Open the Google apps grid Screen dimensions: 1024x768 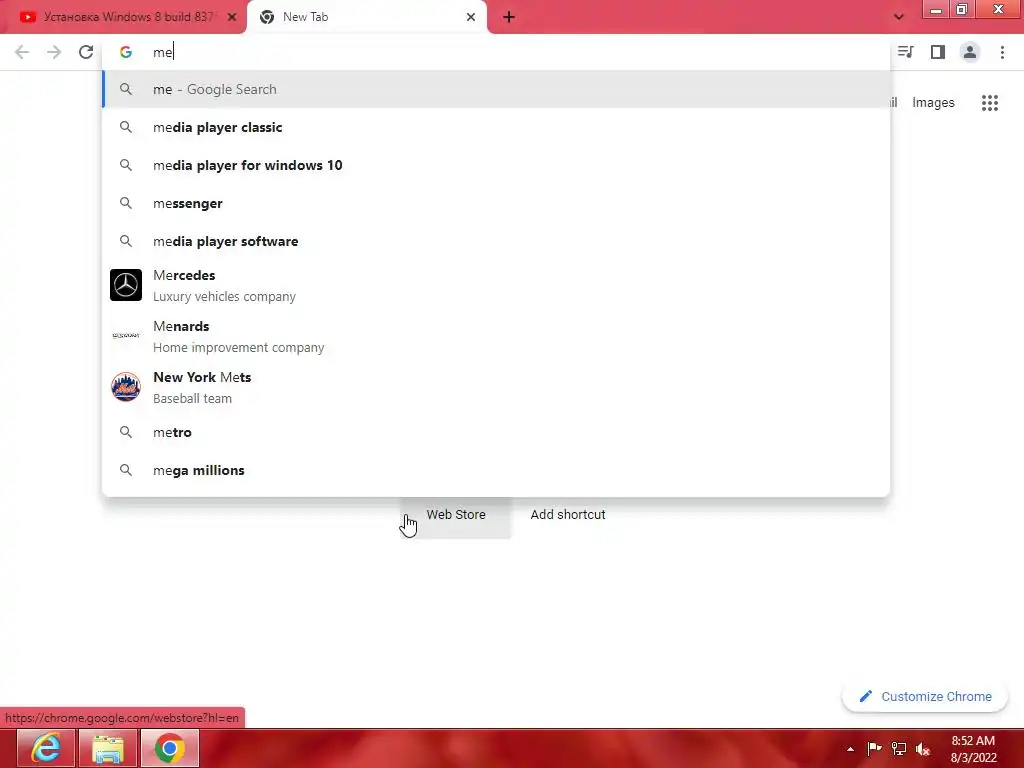pos(989,103)
